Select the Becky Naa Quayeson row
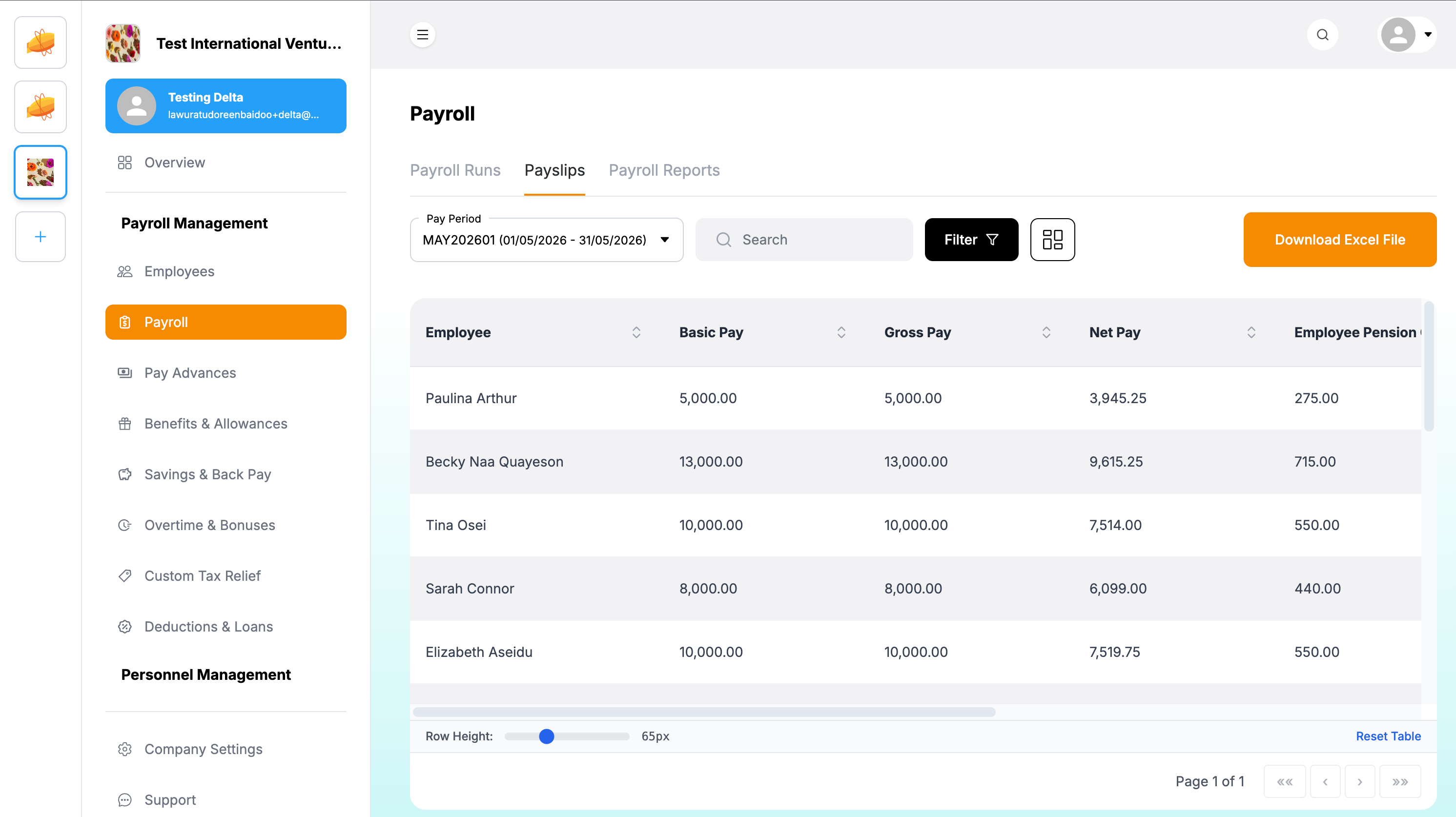 tap(915, 462)
